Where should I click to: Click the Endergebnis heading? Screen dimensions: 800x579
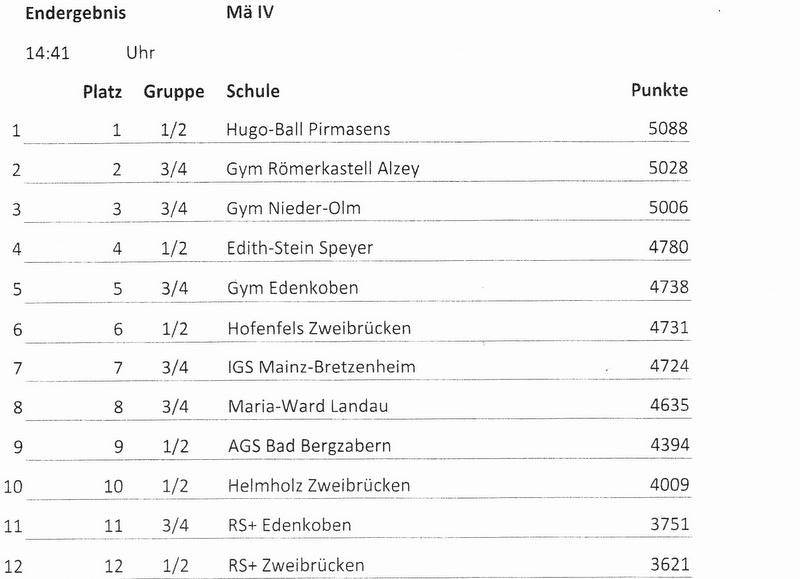[76, 13]
